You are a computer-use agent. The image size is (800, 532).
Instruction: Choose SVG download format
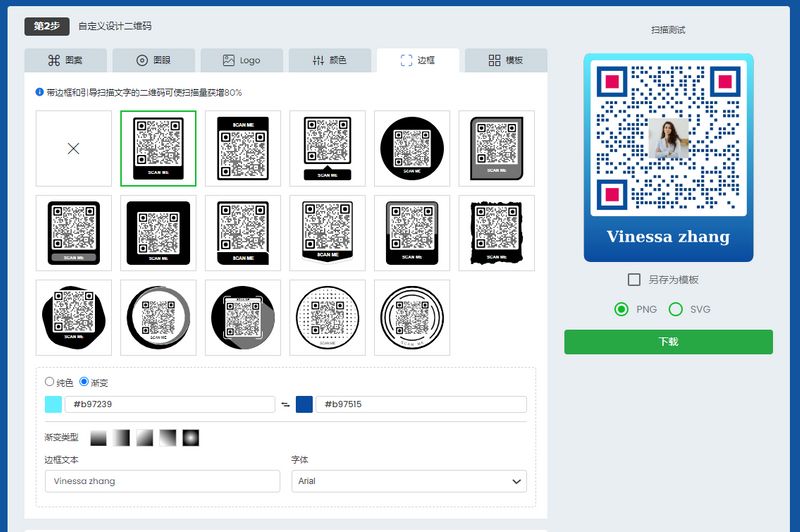click(x=676, y=309)
